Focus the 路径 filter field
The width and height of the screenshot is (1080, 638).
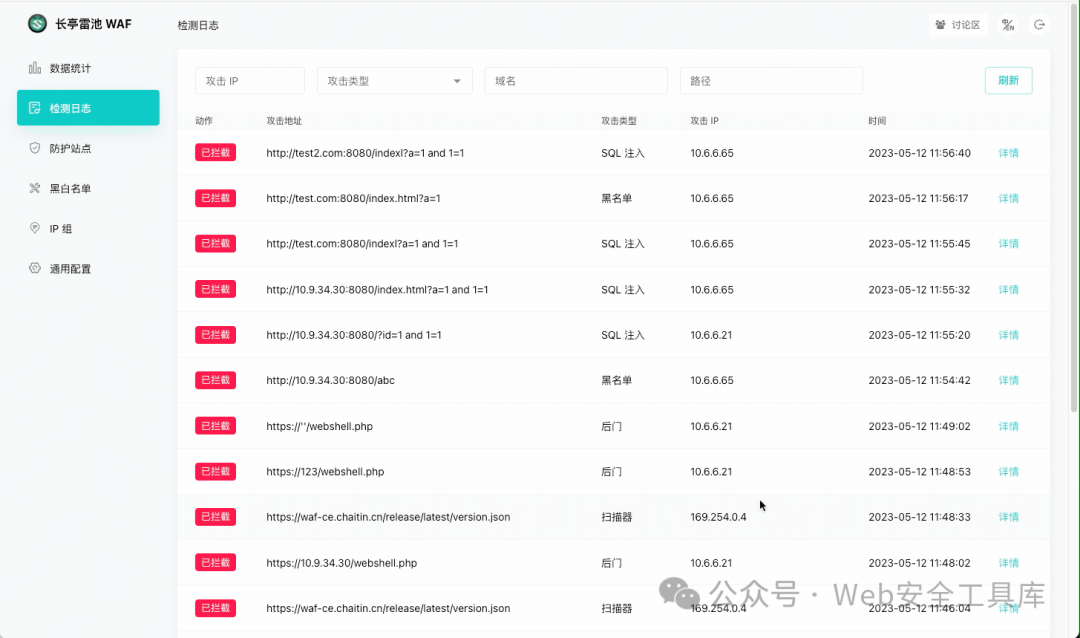coord(771,81)
